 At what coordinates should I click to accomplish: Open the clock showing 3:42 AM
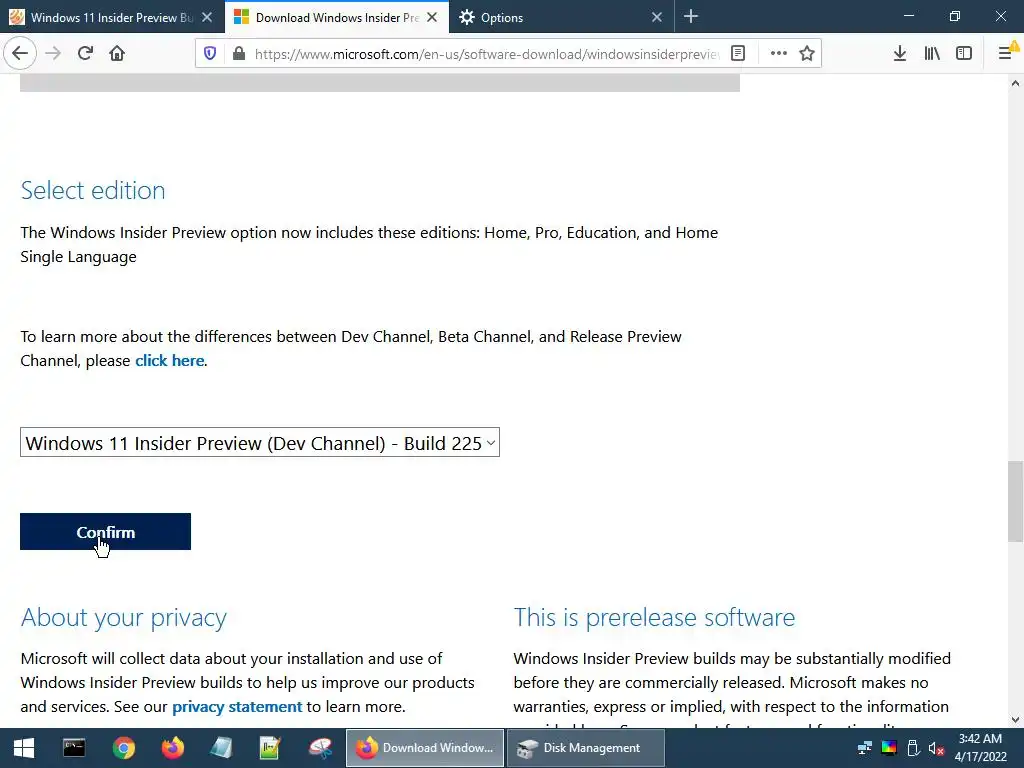[x=980, y=748]
